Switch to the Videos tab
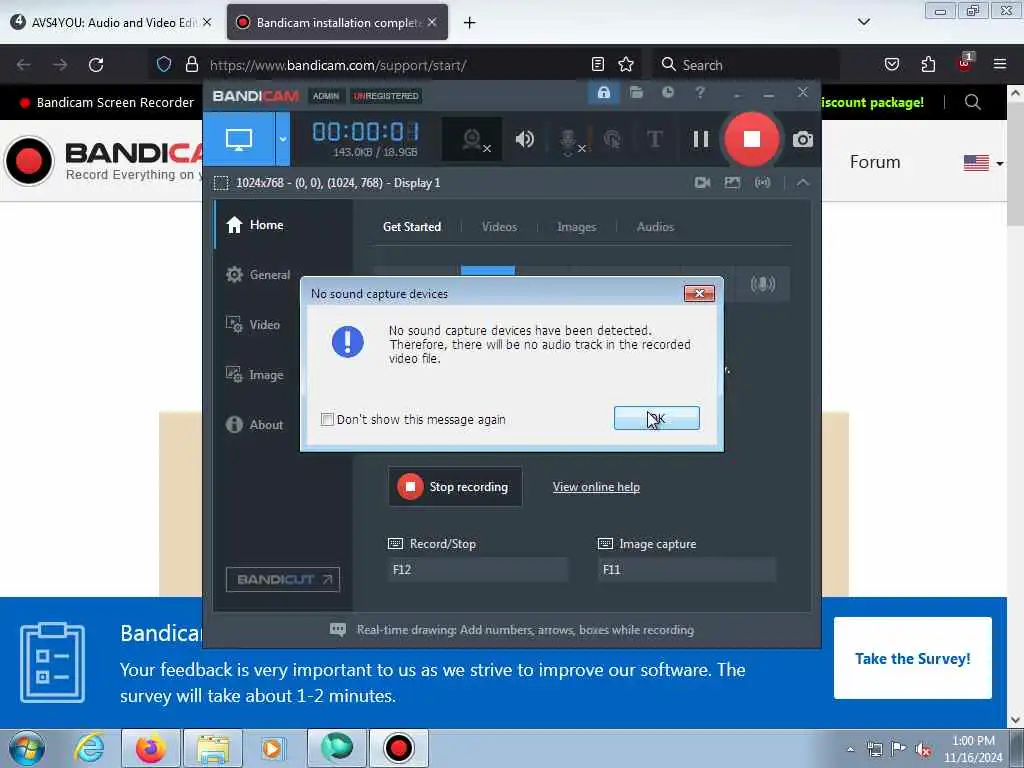This screenshot has height=768, width=1024. pos(500,227)
